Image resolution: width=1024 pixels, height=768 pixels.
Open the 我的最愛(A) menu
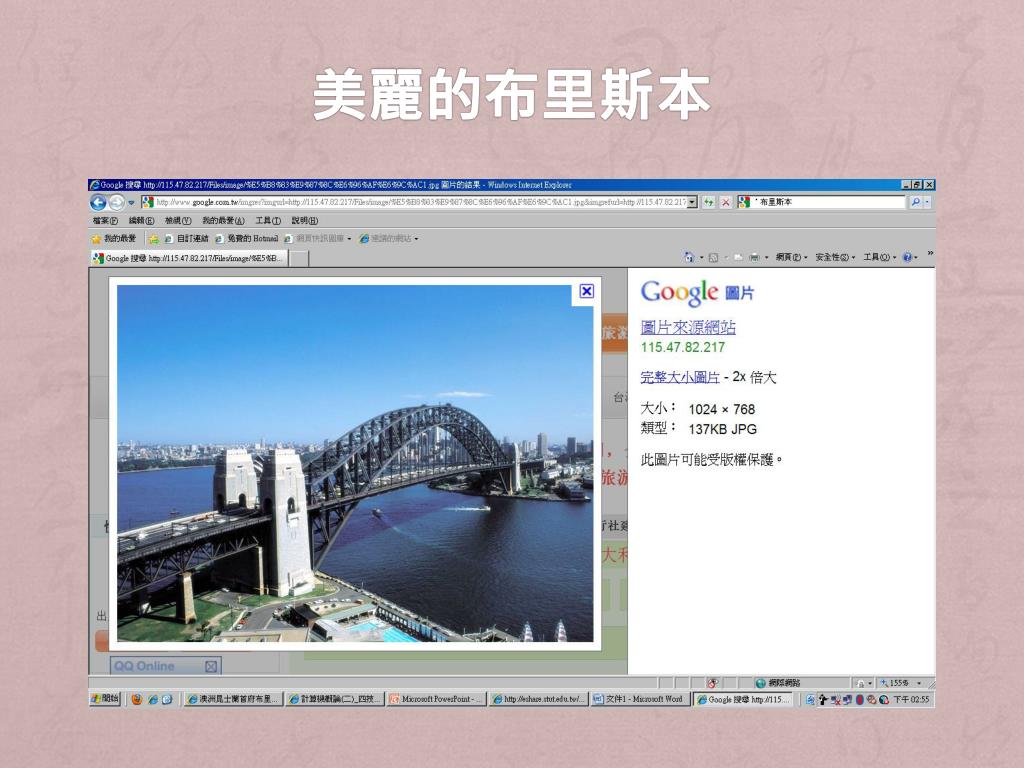223,221
